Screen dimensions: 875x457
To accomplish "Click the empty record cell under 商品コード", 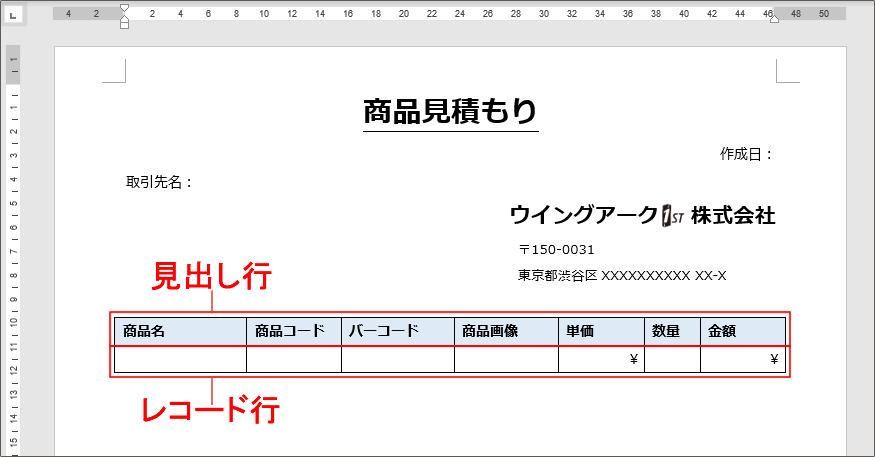I will (294, 359).
